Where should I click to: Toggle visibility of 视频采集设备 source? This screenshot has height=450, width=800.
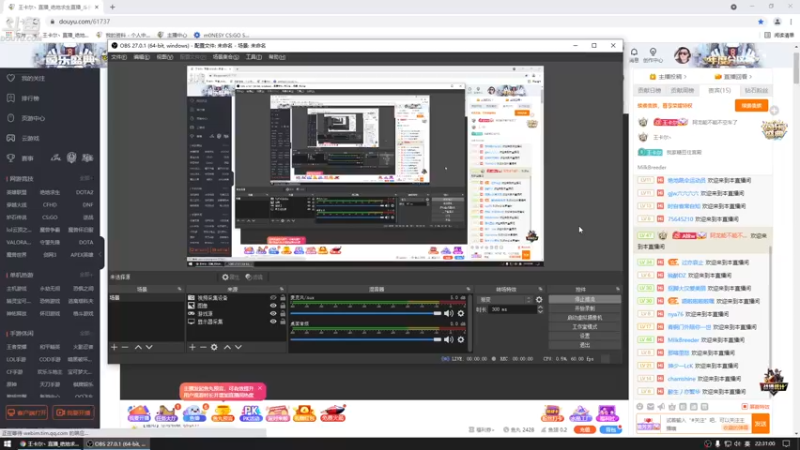(273, 298)
